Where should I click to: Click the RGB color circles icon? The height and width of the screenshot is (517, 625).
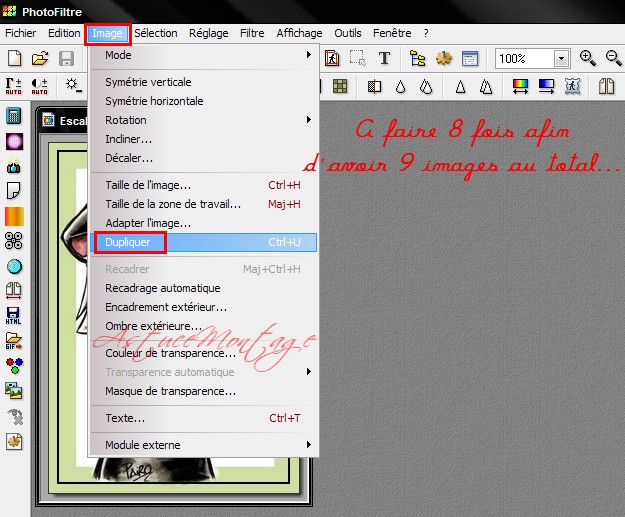(14, 366)
